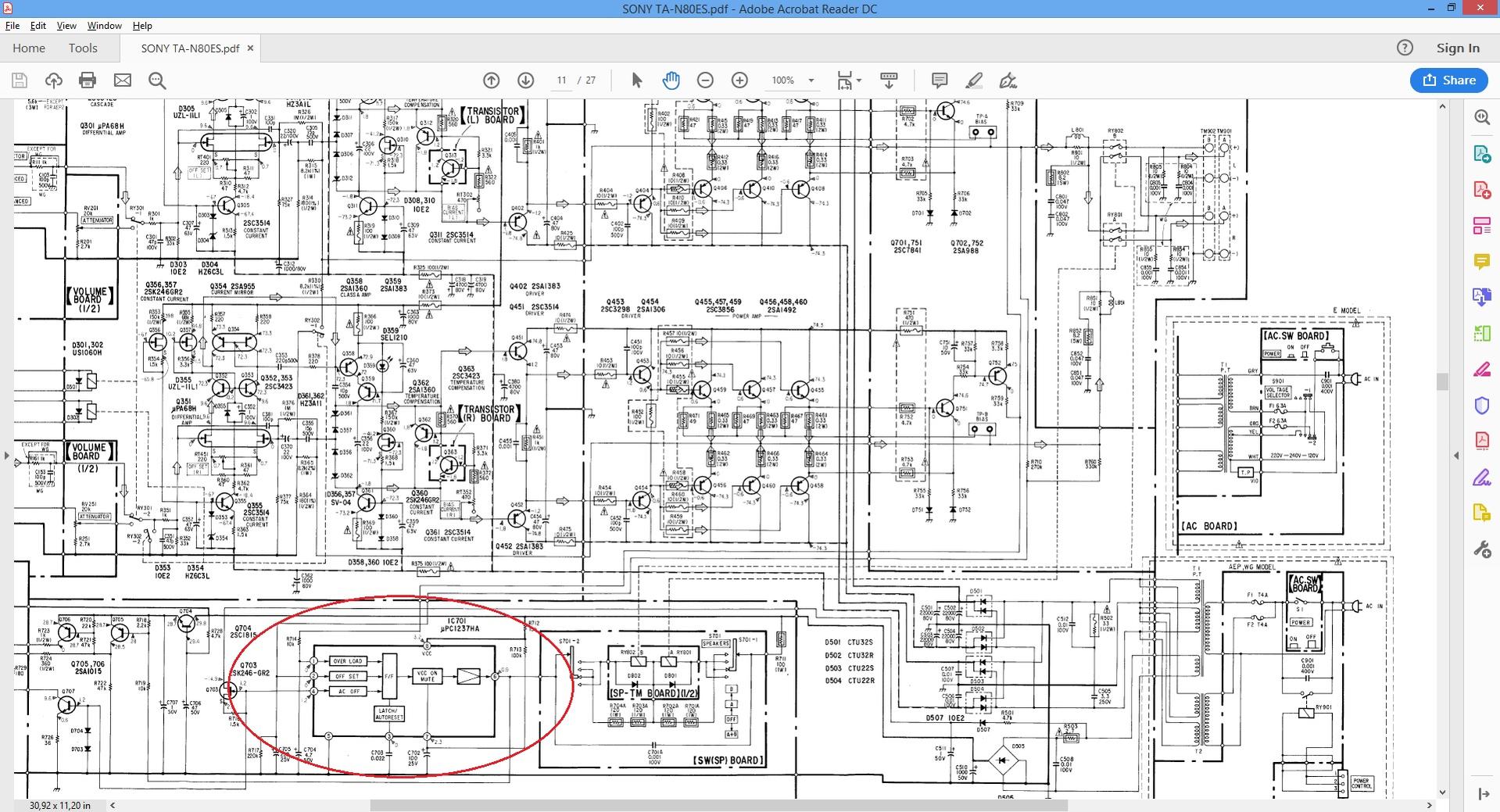Click the horizontal scrollbar thumb

click(718, 805)
